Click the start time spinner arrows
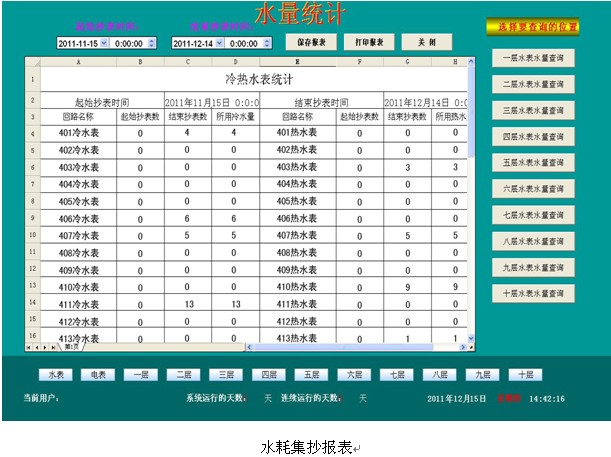611x457 pixels. tap(152, 43)
